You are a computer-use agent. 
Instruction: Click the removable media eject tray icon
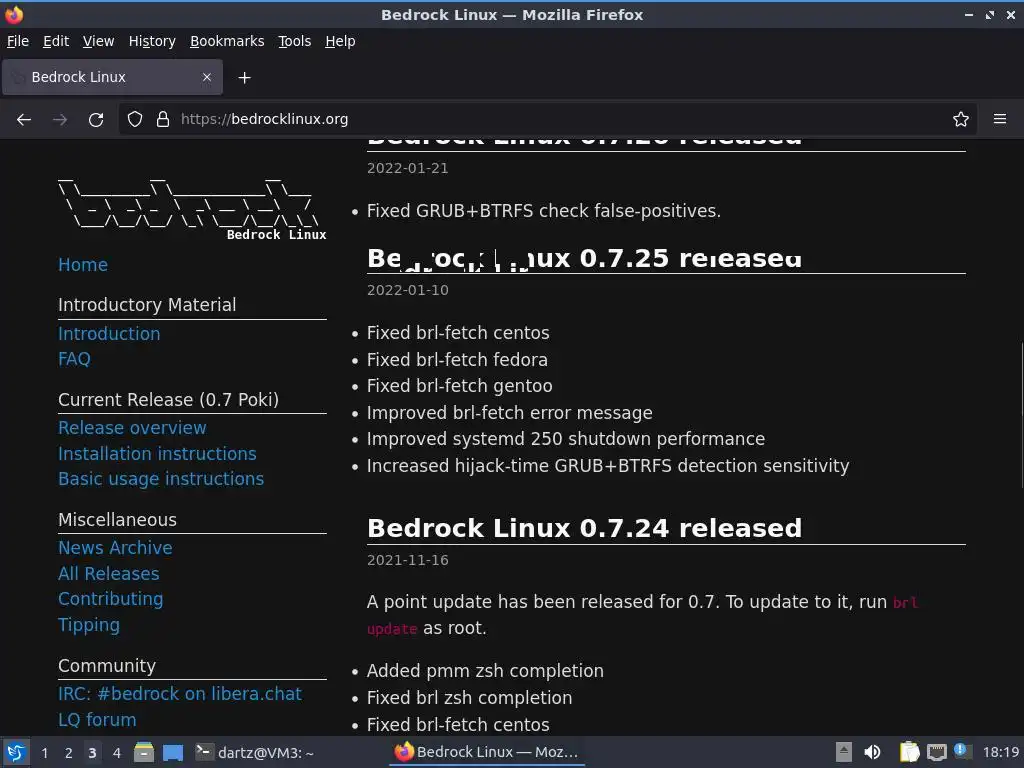tap(844, 752)
